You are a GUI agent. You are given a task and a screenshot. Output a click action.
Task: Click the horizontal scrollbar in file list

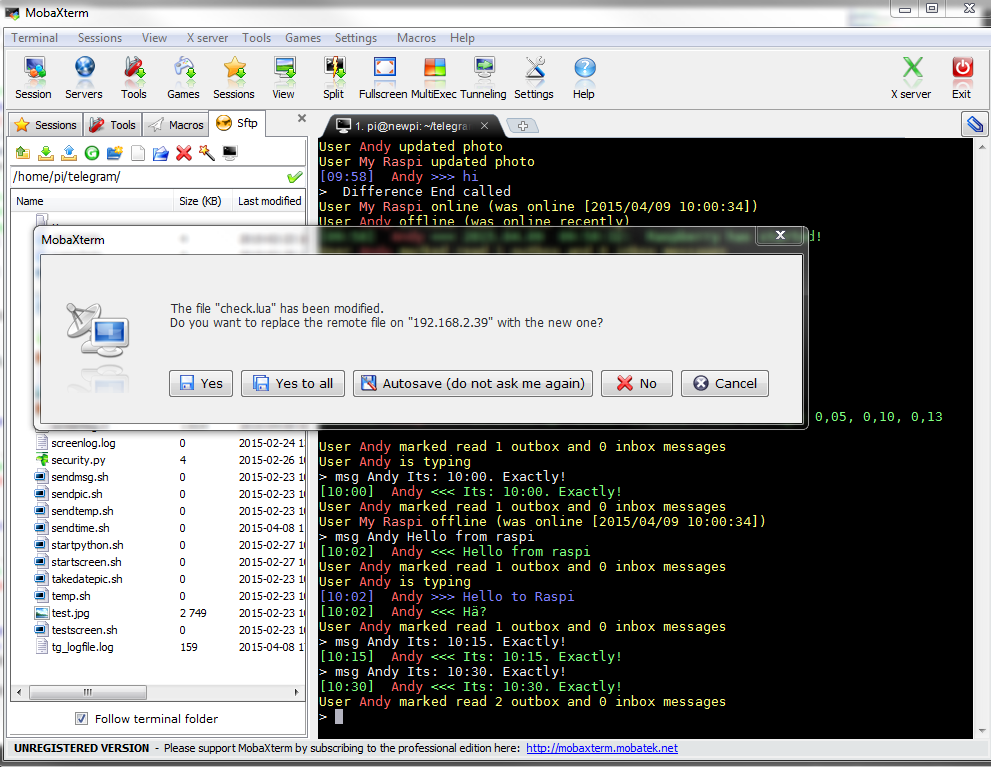point(88,692)
